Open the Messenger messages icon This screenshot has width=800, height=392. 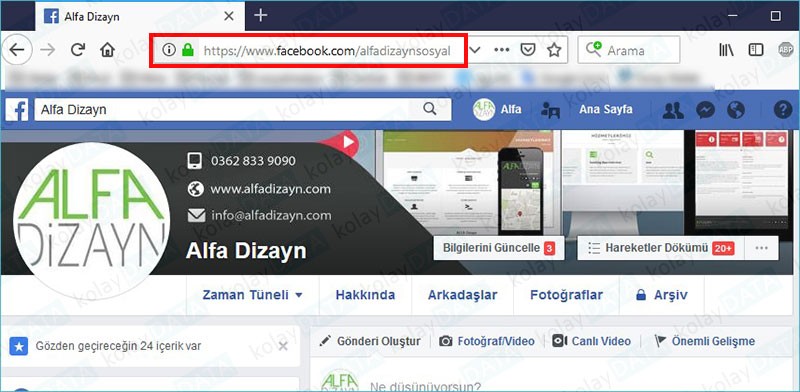pos(705,110)
